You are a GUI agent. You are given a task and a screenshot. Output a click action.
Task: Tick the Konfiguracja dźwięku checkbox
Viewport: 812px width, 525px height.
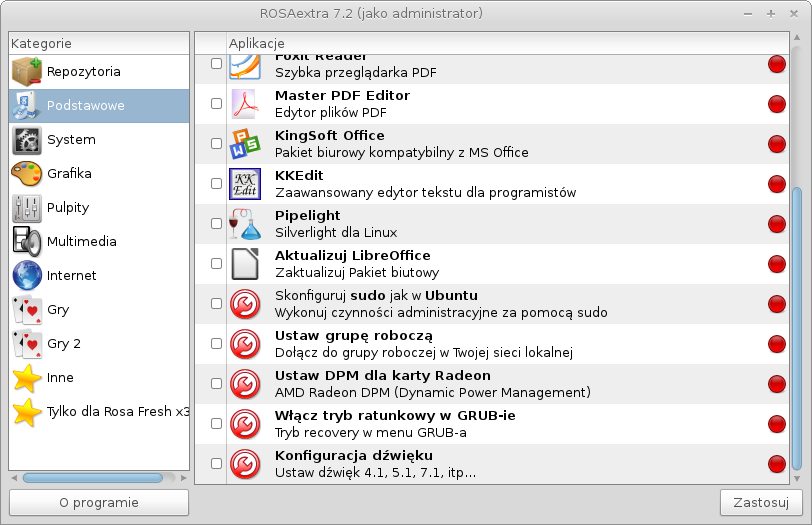216,463
